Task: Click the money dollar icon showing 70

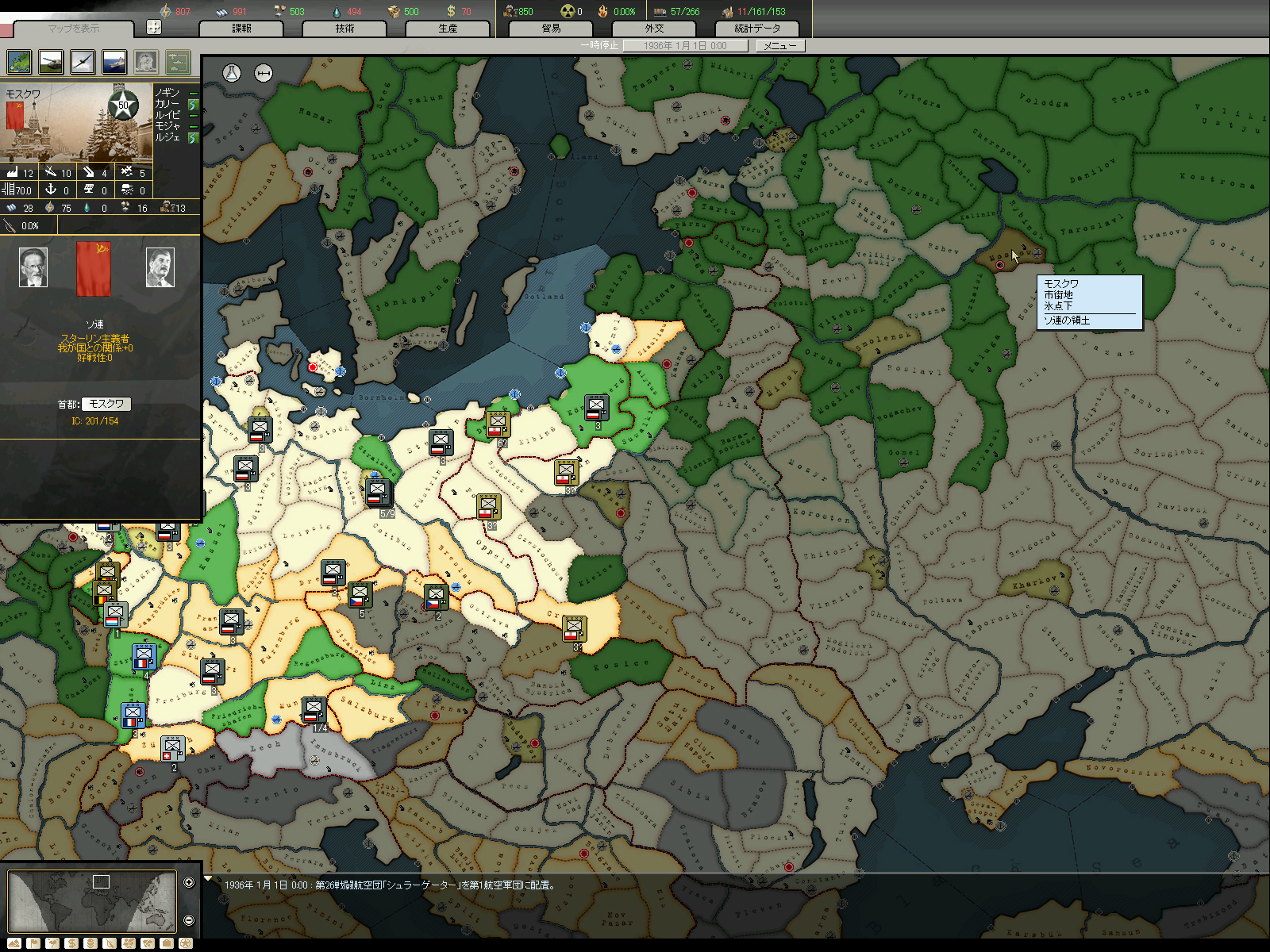Action: click(451, 11)
